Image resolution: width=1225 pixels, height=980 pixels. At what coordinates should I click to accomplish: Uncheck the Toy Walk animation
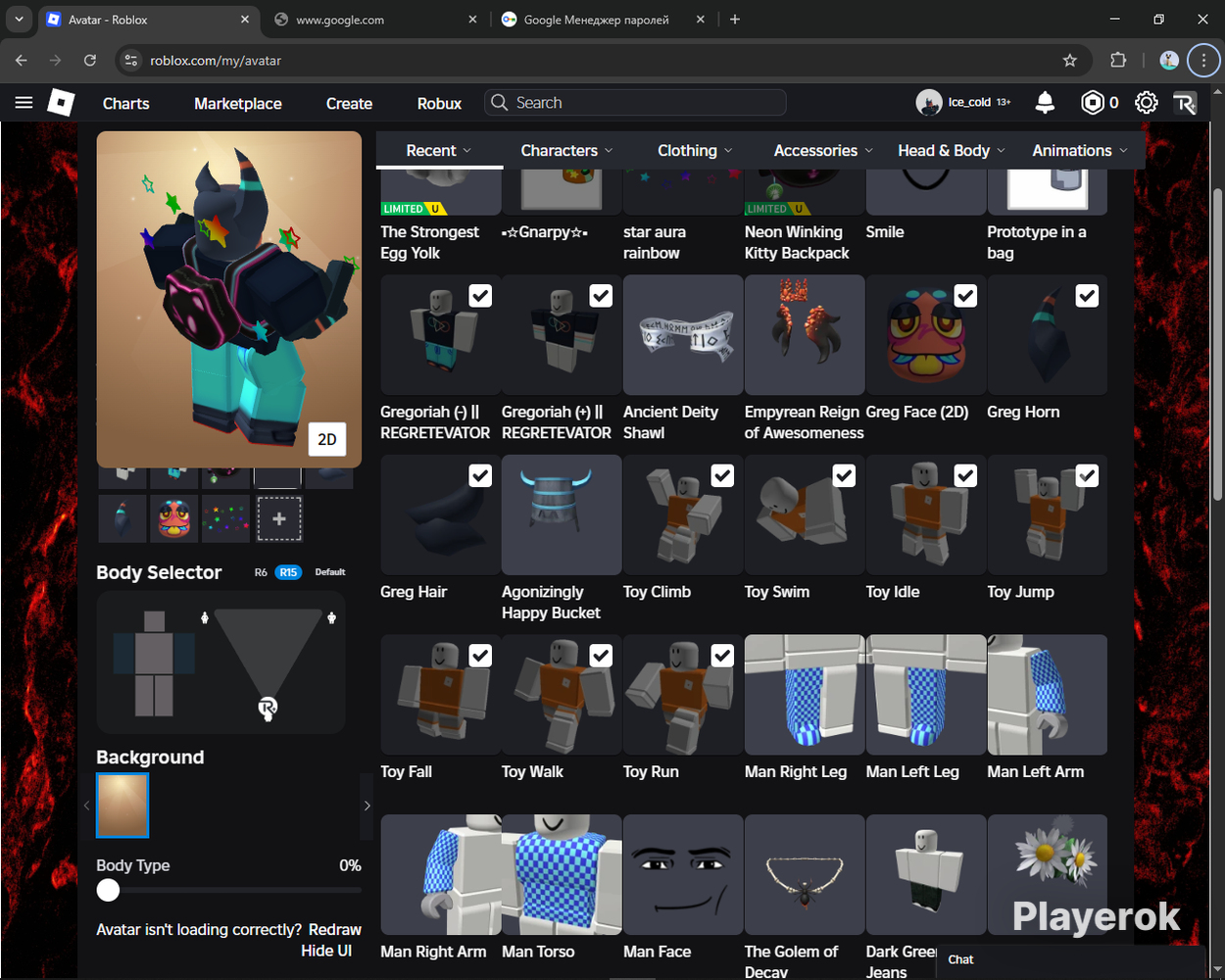[601, 656]
